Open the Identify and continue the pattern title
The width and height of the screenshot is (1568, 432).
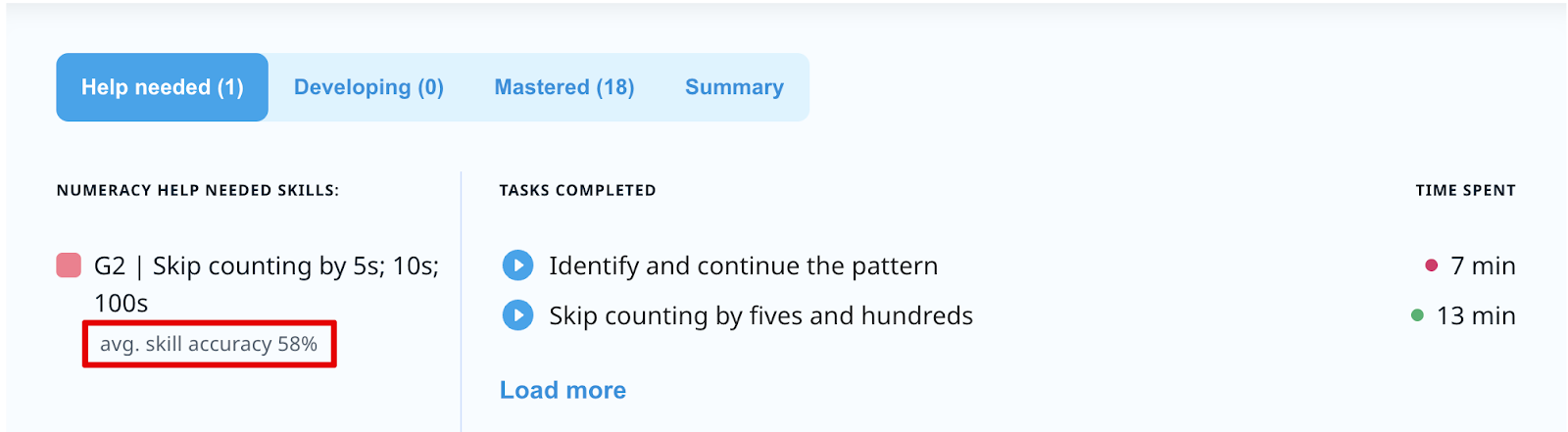coord(743,265)
